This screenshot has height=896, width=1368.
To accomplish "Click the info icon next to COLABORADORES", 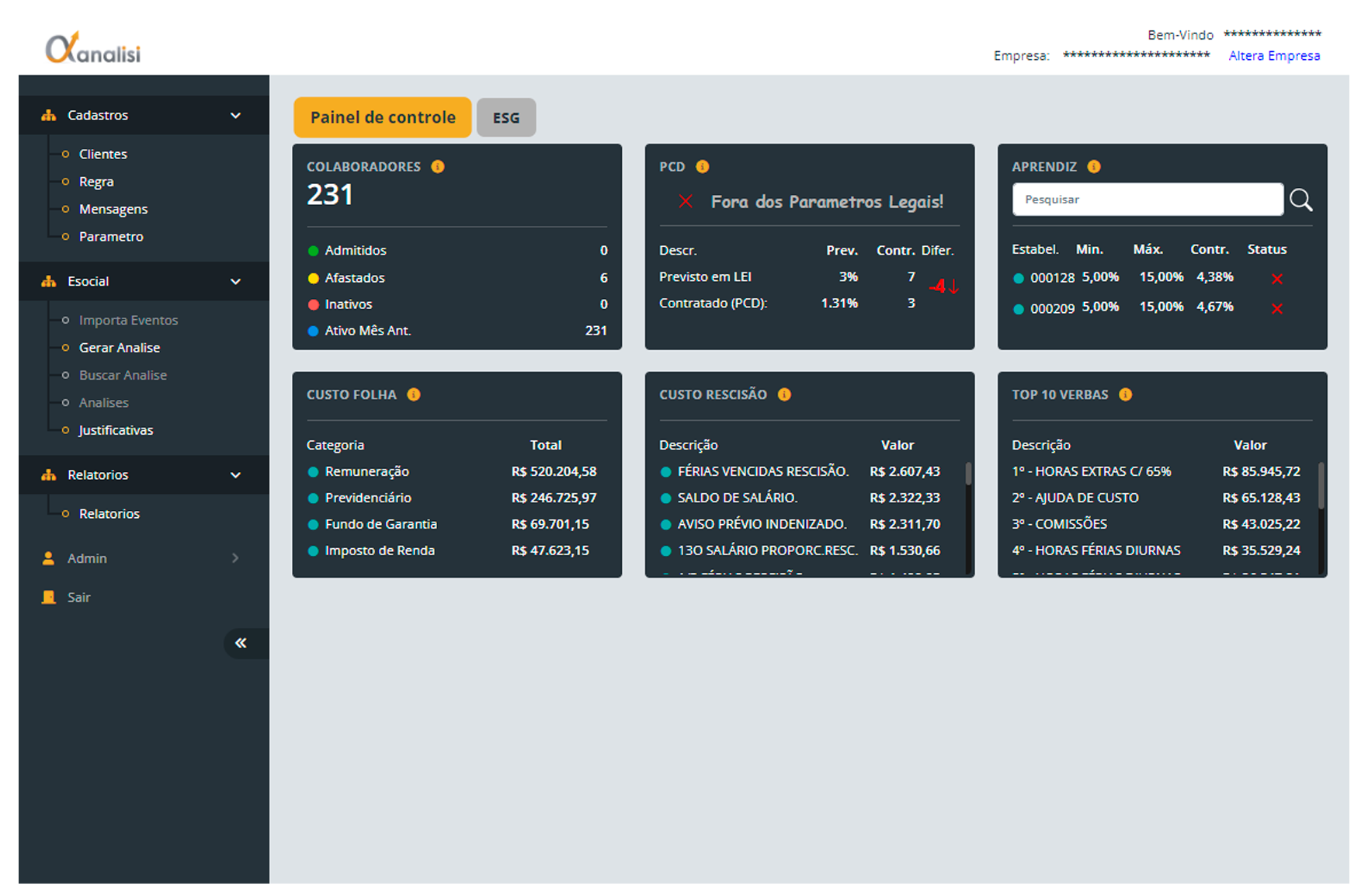I will (438, 167).
